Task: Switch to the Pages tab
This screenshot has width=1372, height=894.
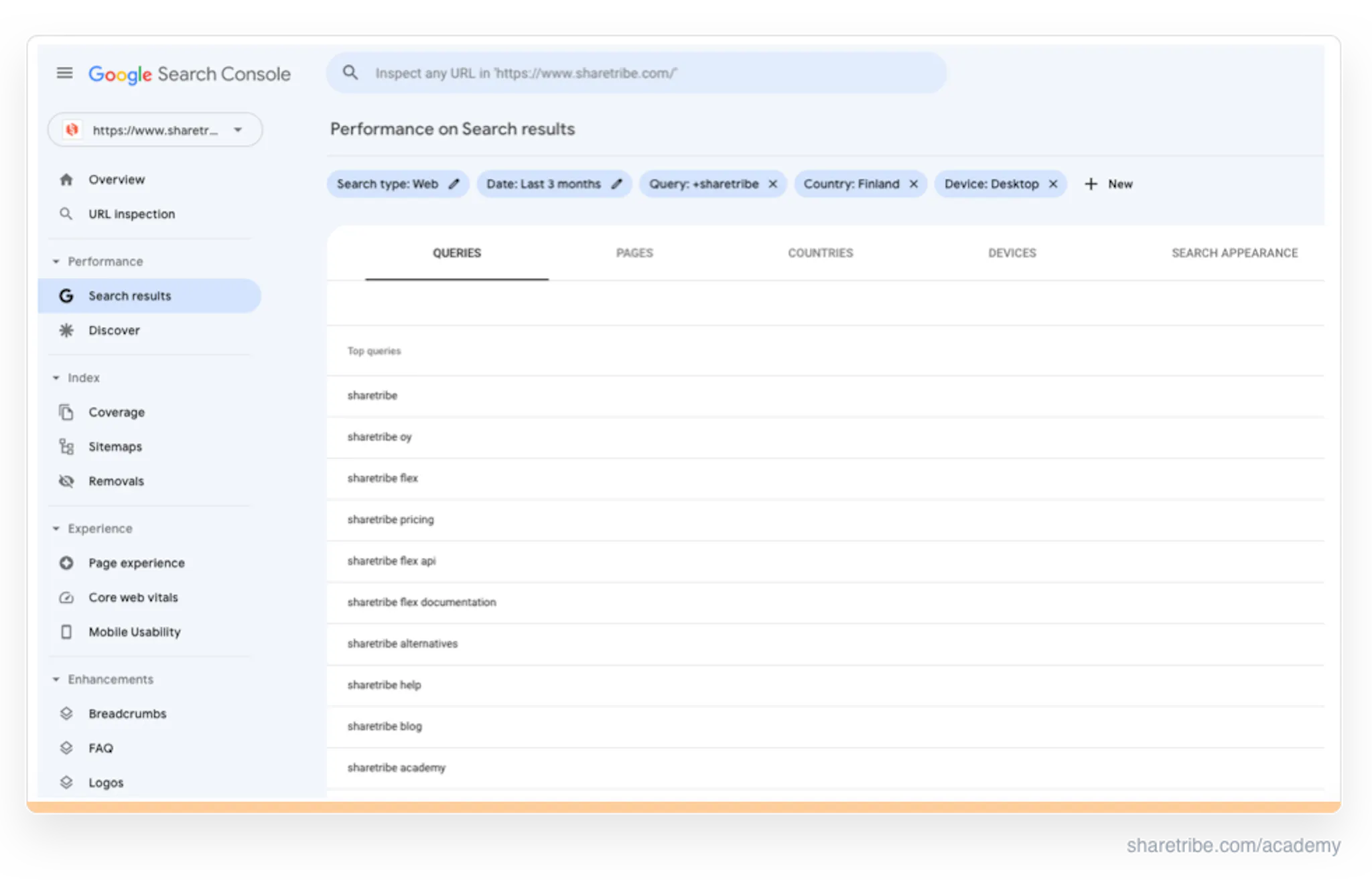Action: click(634, 253)
